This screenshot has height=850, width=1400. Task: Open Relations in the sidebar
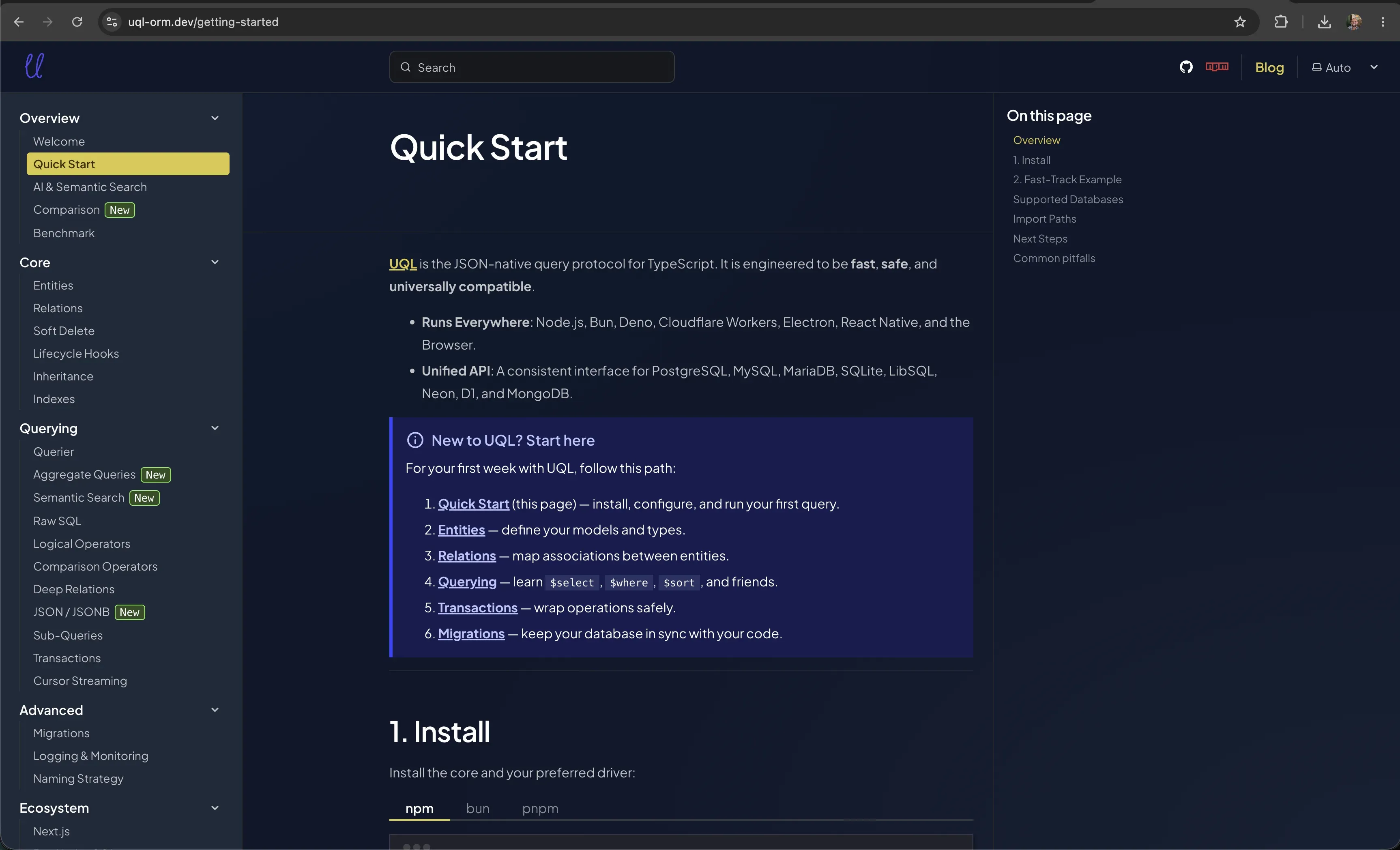point(58,308)
